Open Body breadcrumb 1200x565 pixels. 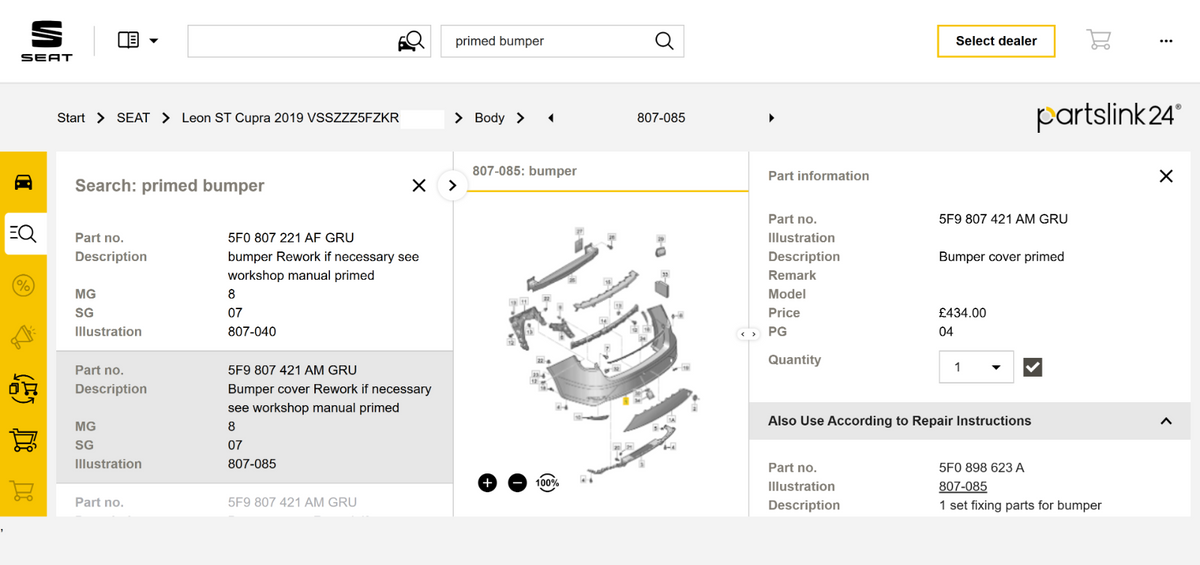pos(489,118)
